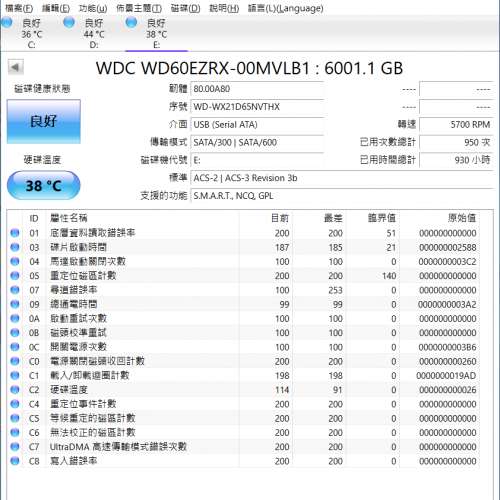This screenshot has width=500, height=500.
Task: Select the 電源關閉磁頭收回計數 row
Action: pyautogui.click(x=243, y=361)
